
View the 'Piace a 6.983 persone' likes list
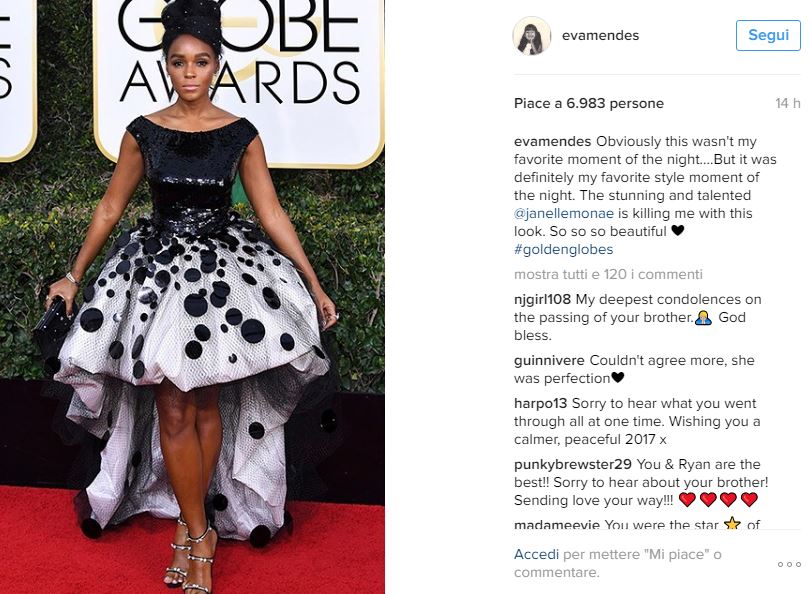(x=588, y=104)
